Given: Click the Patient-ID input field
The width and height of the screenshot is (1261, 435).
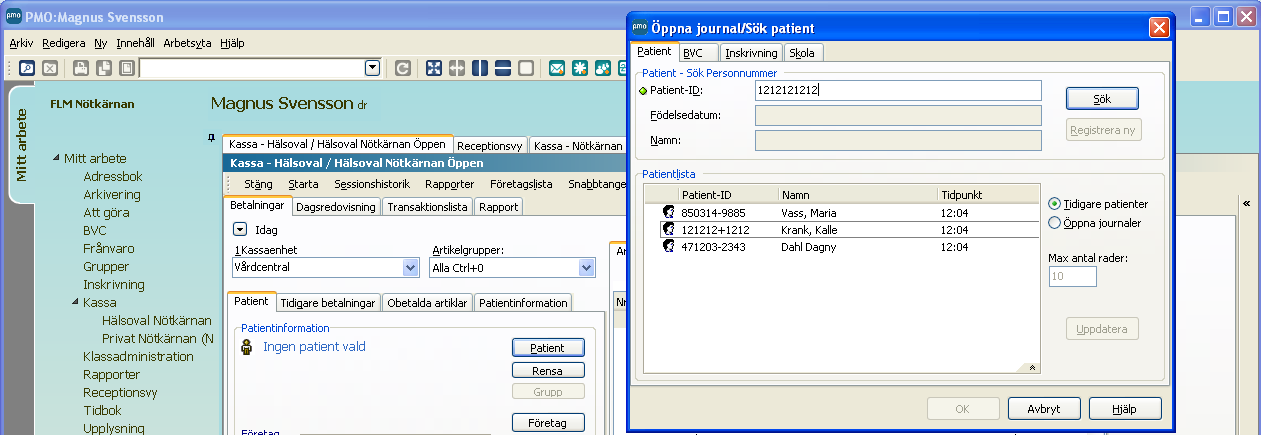Looking at the screenshot, I should click(898, 91).
